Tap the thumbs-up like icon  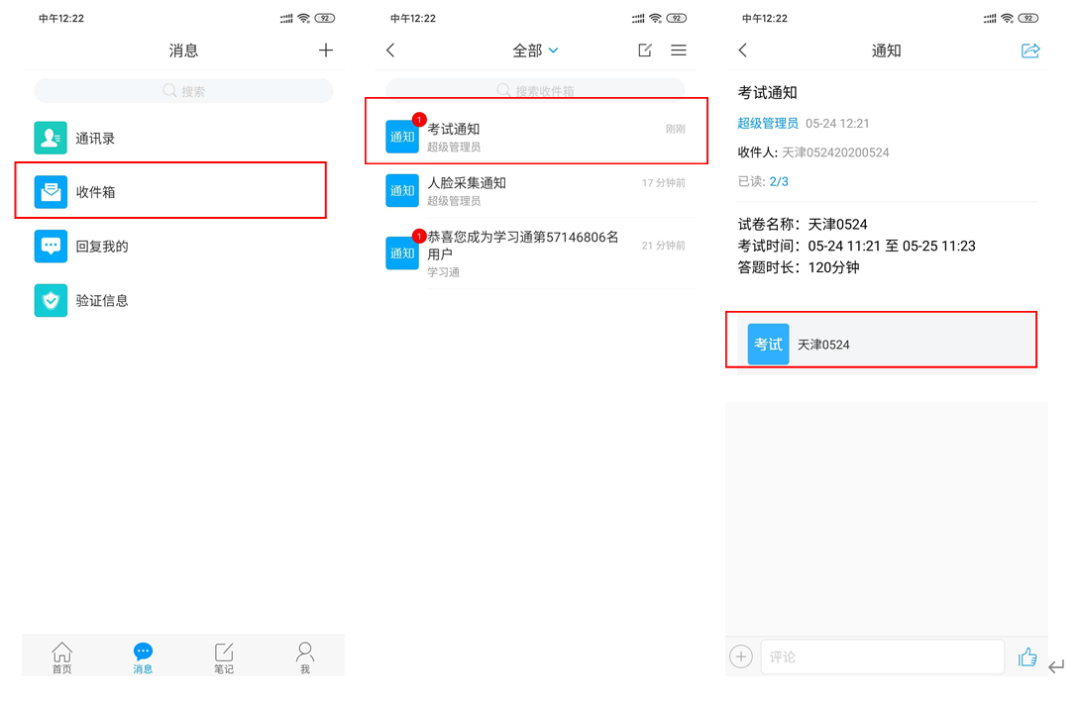pyautogui.click(x=1026, y=657)
